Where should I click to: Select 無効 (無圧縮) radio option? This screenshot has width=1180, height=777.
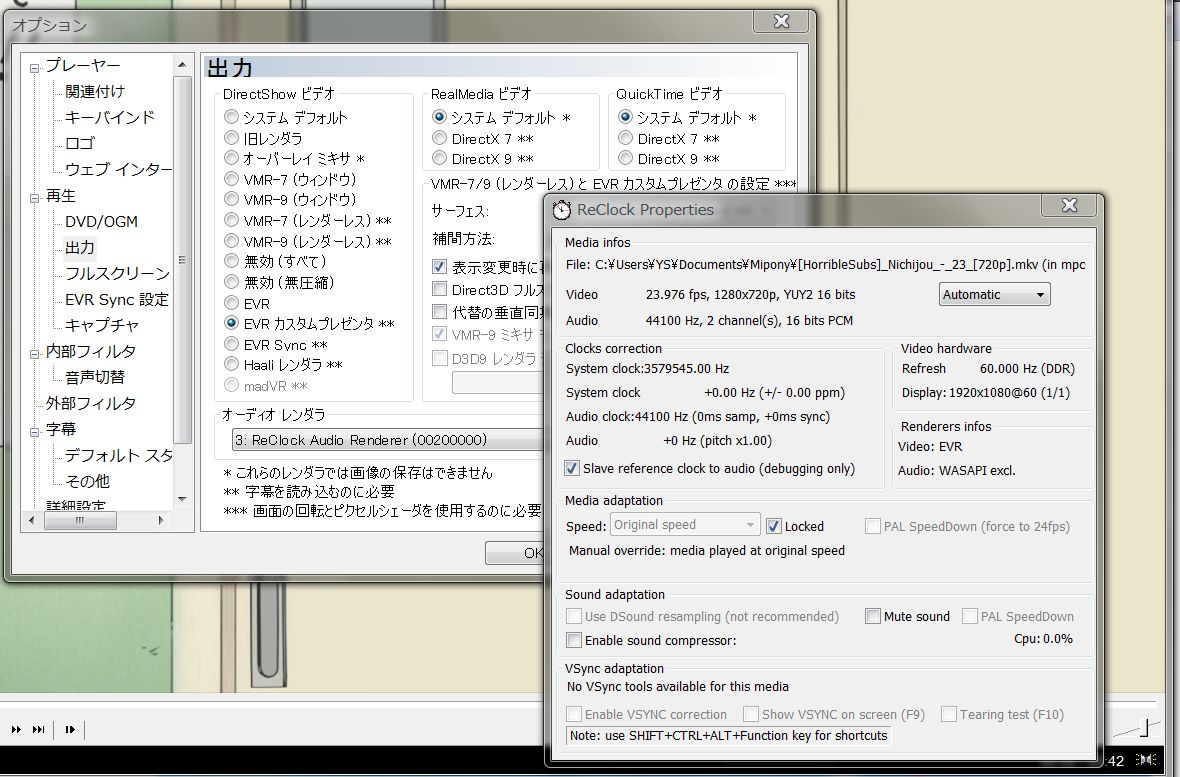click(231, 282)
